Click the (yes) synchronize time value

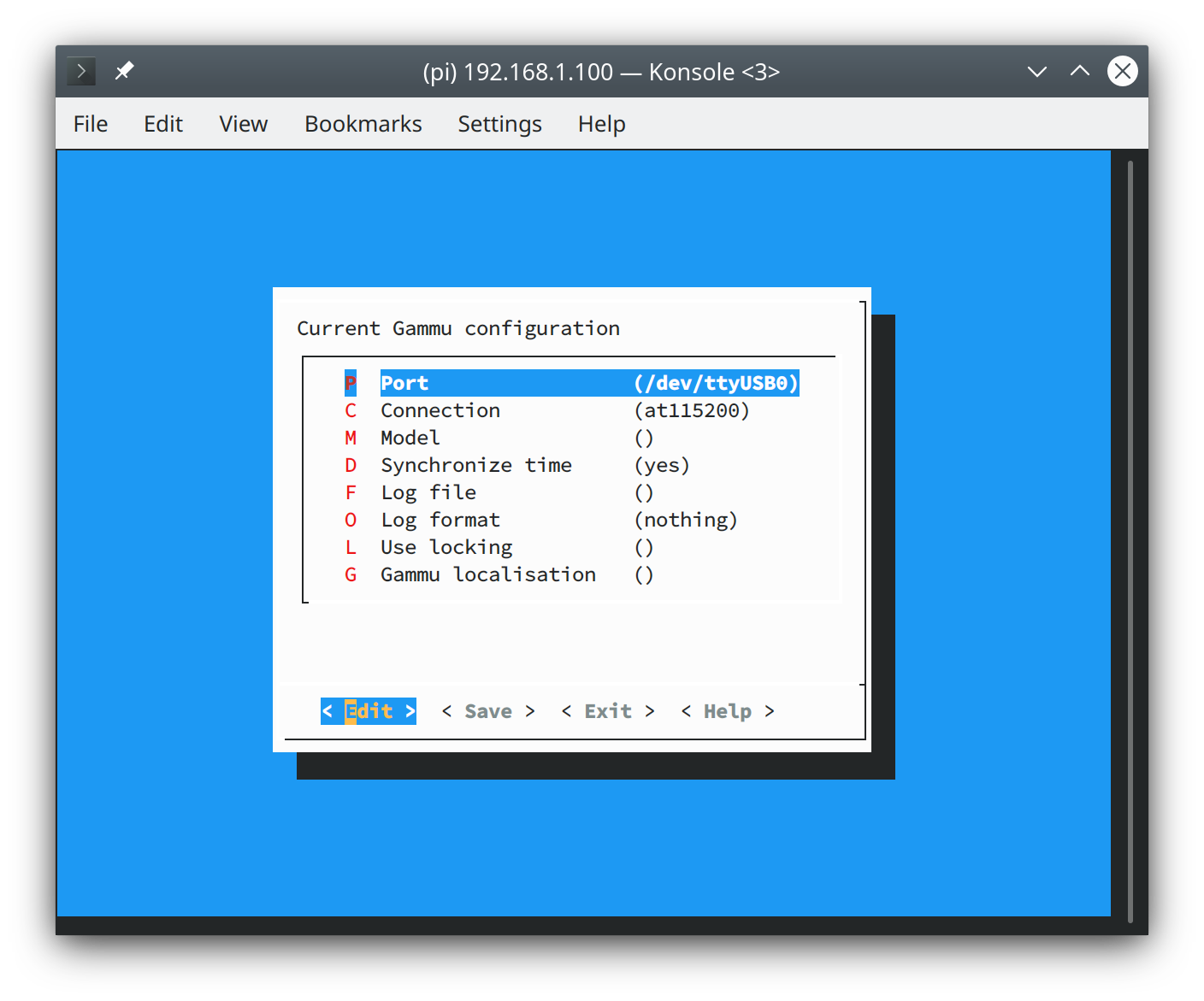coord(662,465)
